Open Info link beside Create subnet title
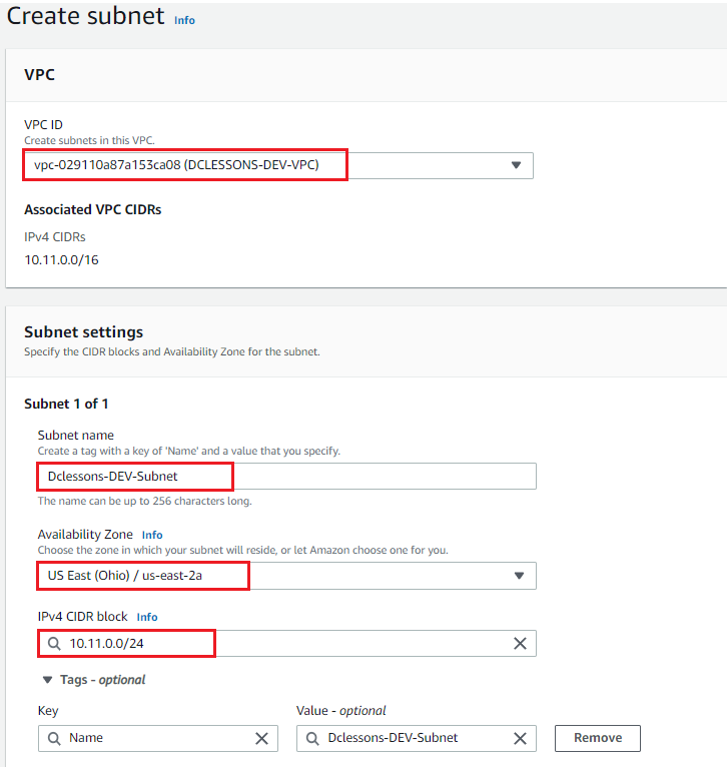This screenshot has width=727, height=769. point(185,20)
